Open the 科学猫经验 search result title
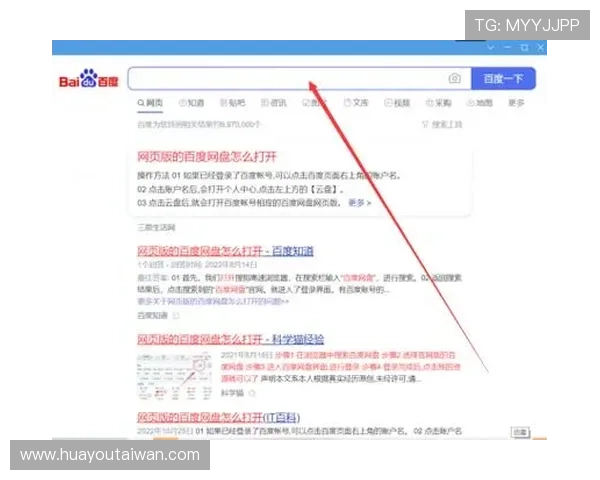 click(x=230, y=340)
